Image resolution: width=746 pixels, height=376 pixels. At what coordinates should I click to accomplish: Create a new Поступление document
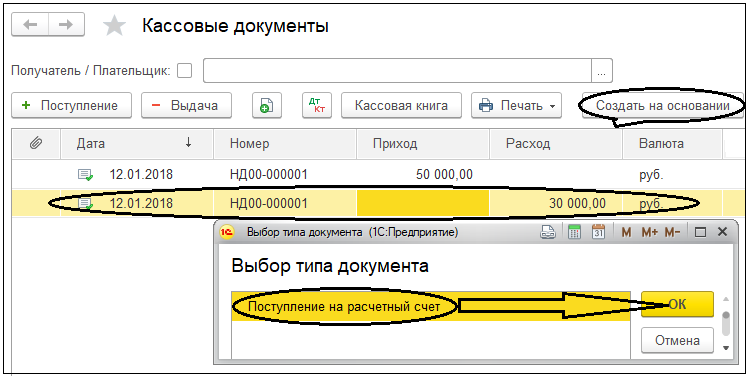point(71,105)
